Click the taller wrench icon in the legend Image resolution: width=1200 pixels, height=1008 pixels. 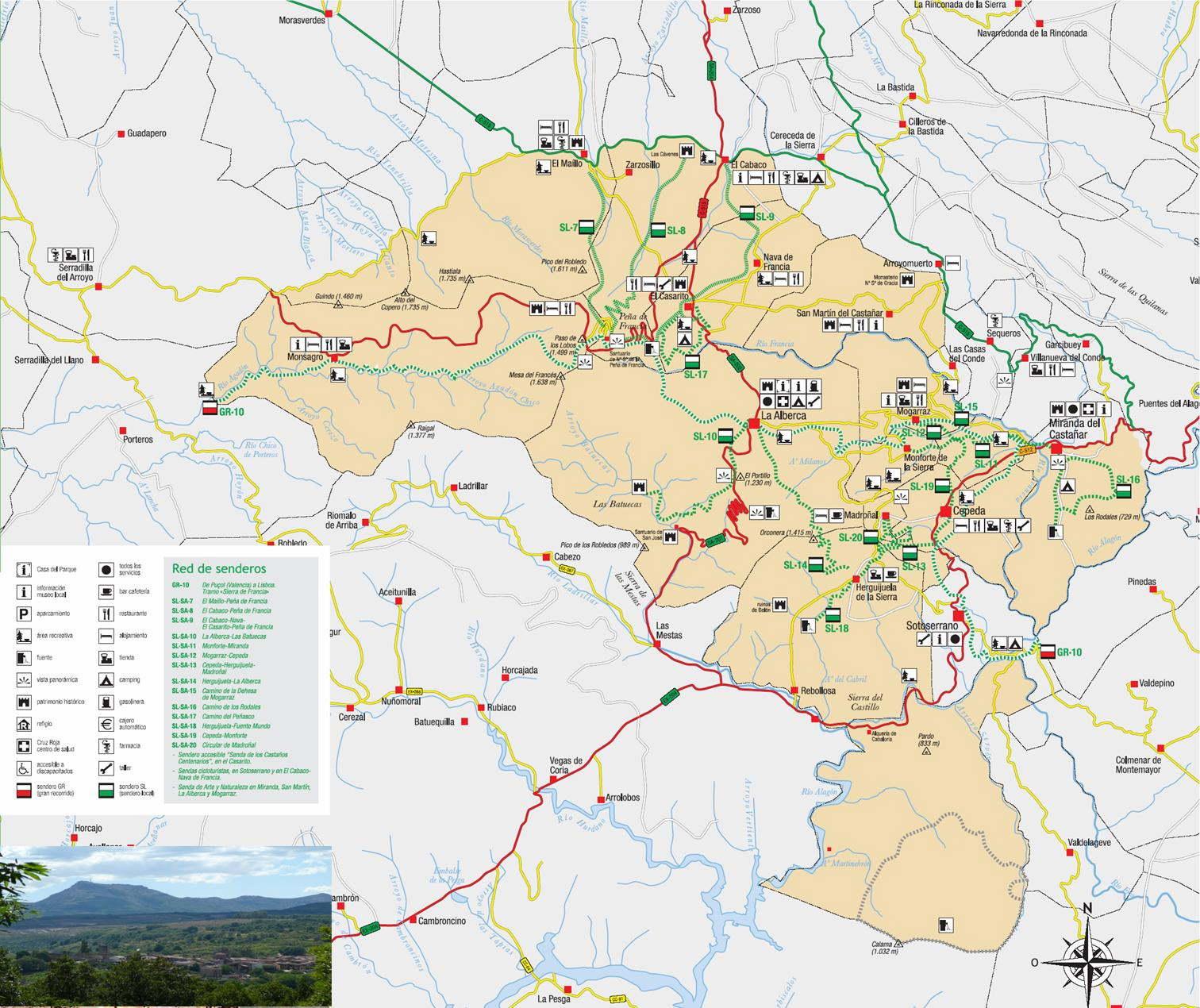pos(106,768)
